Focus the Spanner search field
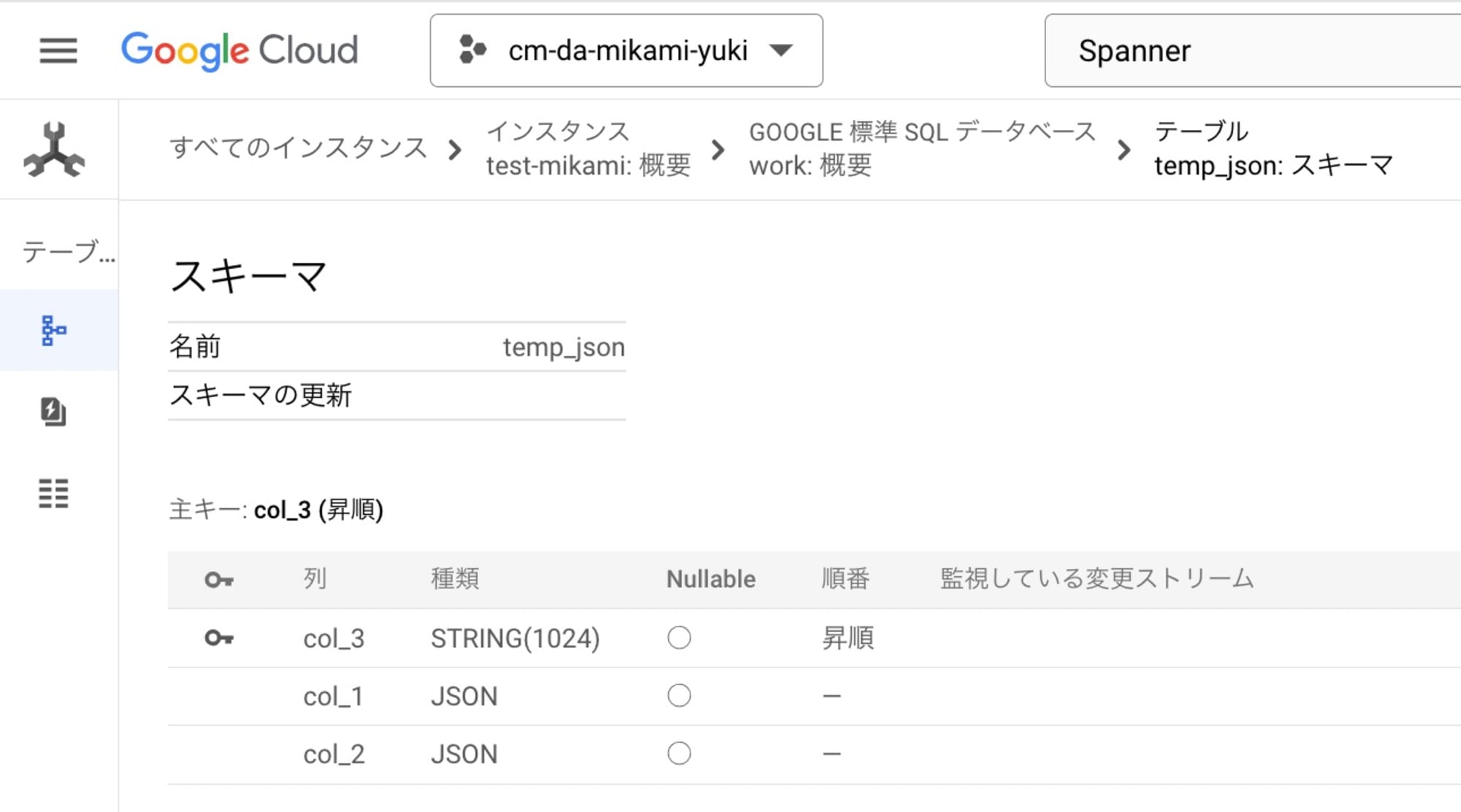The width and height of the screenshot is (1461, 812). click(x=1253, y=50)
